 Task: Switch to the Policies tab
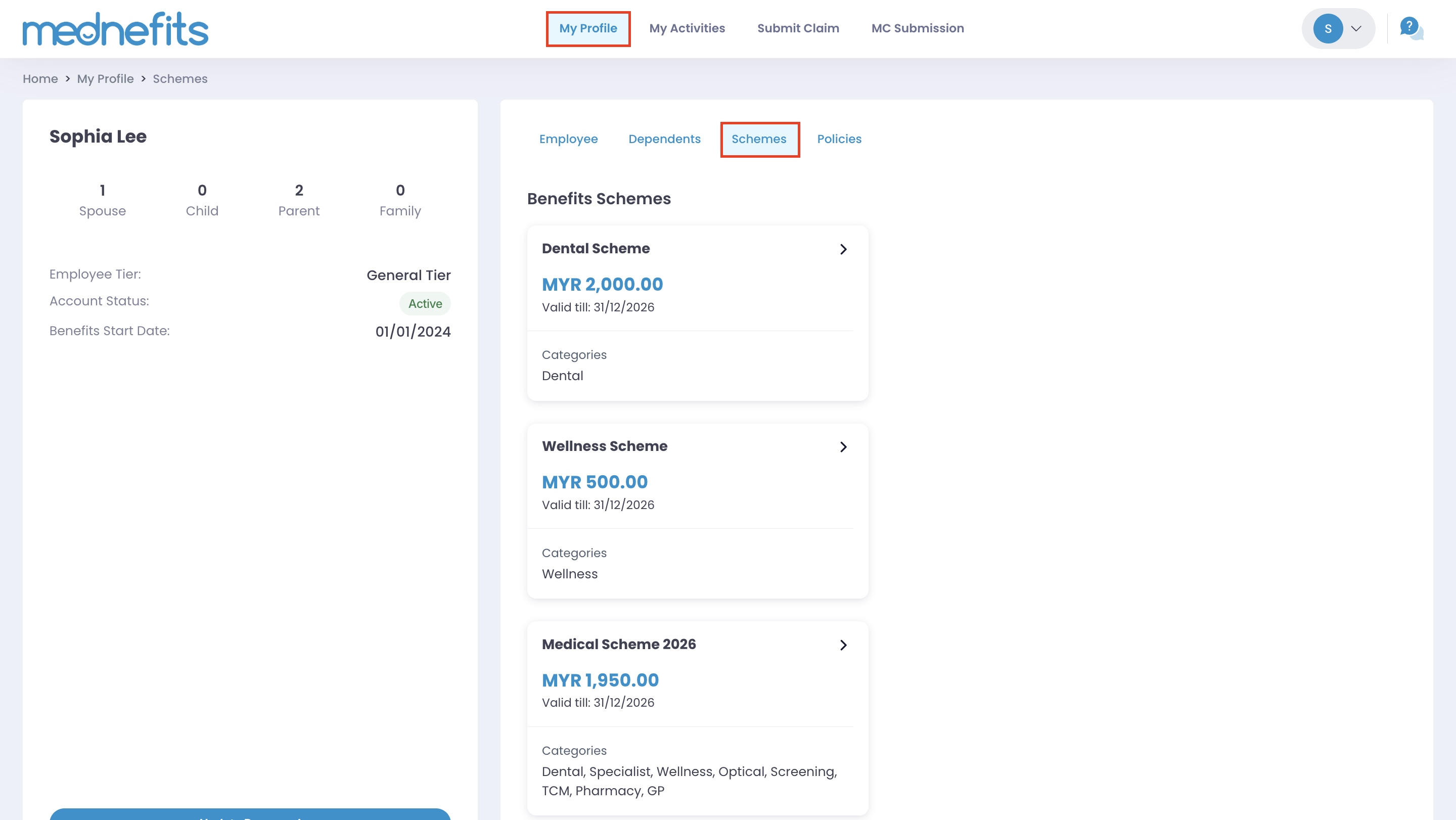tap(839, 139)
